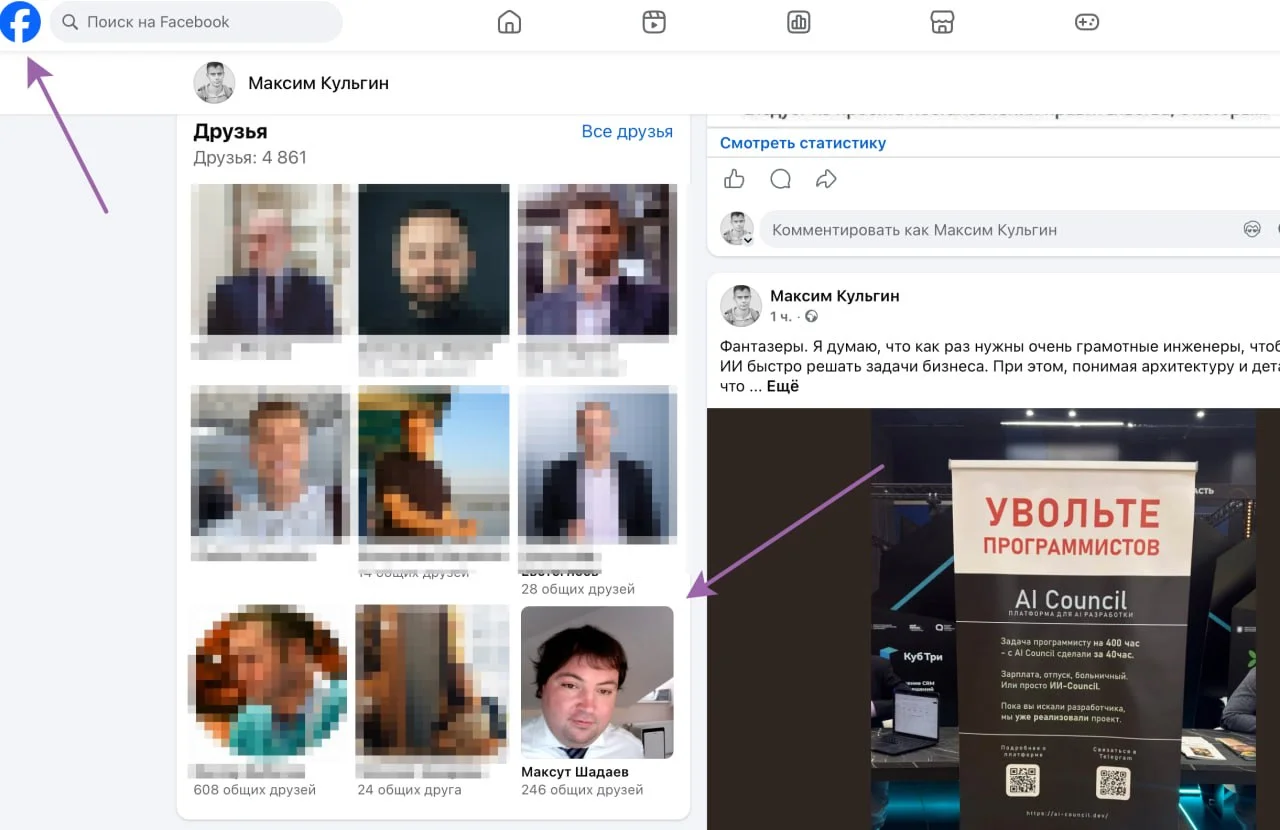Click the Максим Кульгин name in profile header
This screenshot has height=830, width=1280.
click(318, 83)
